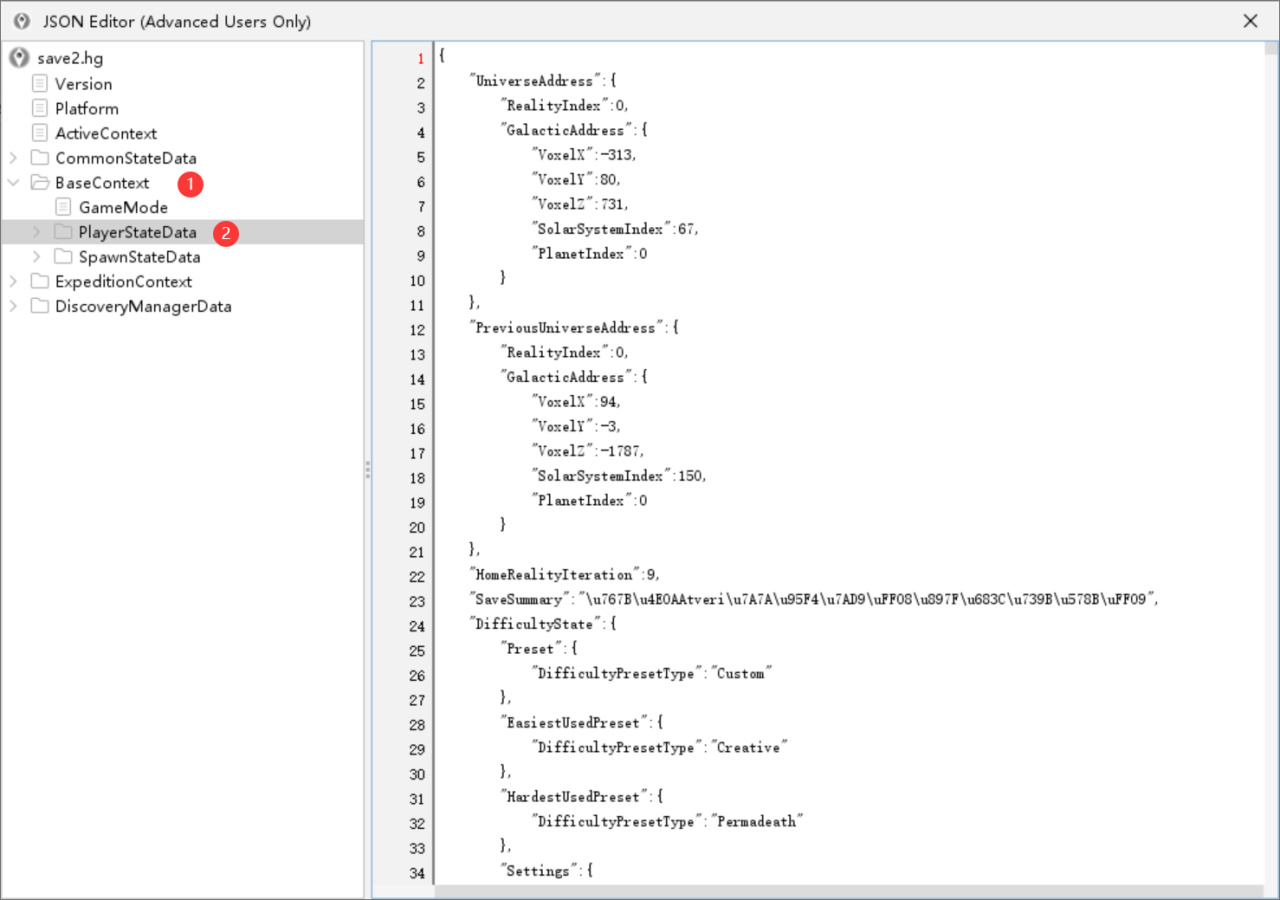This screenshot has height=900, width=1280.
Task: Click the file icon beside Platform
Action: [x=40, y=108]
